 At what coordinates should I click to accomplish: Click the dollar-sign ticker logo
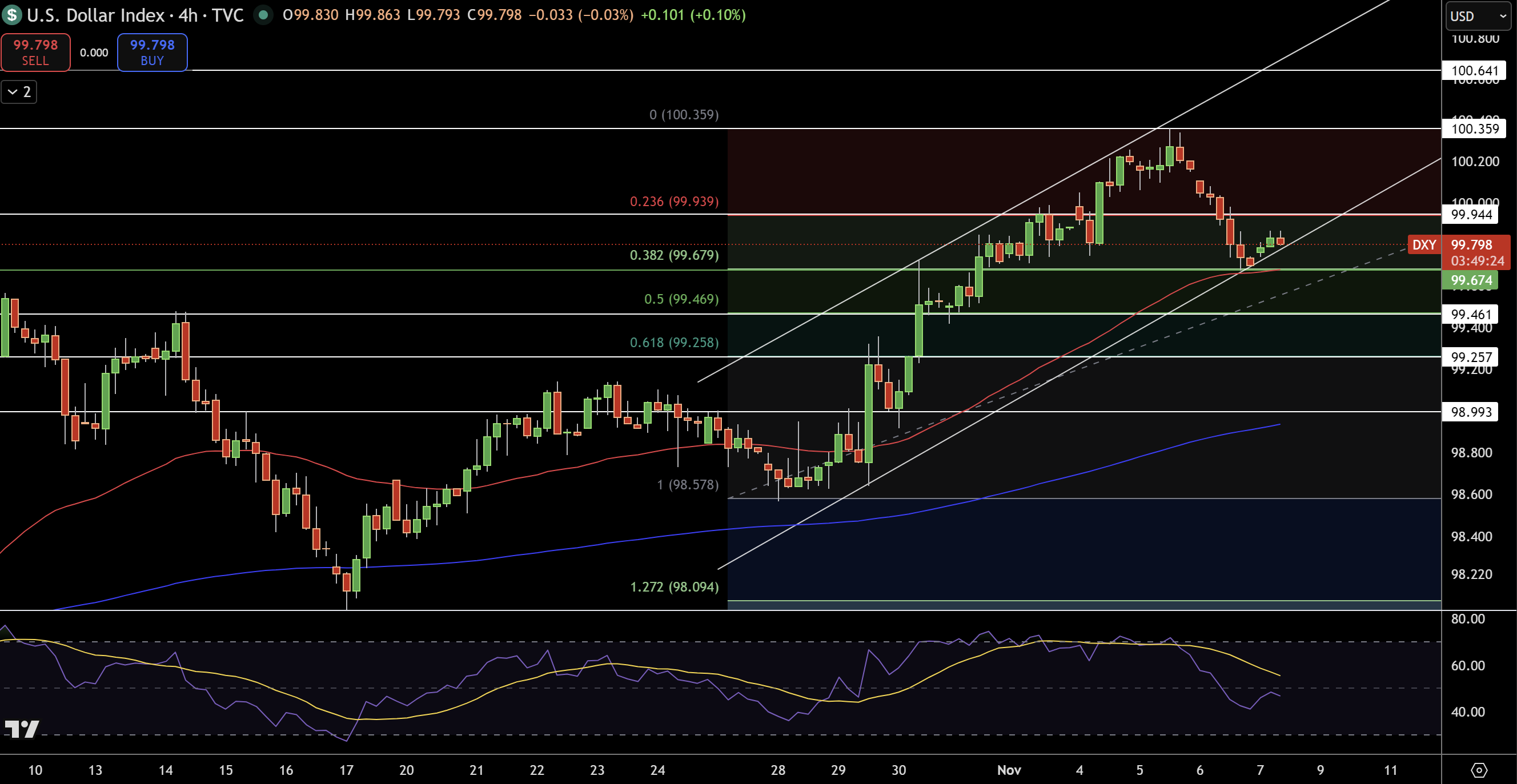(11, 16)
